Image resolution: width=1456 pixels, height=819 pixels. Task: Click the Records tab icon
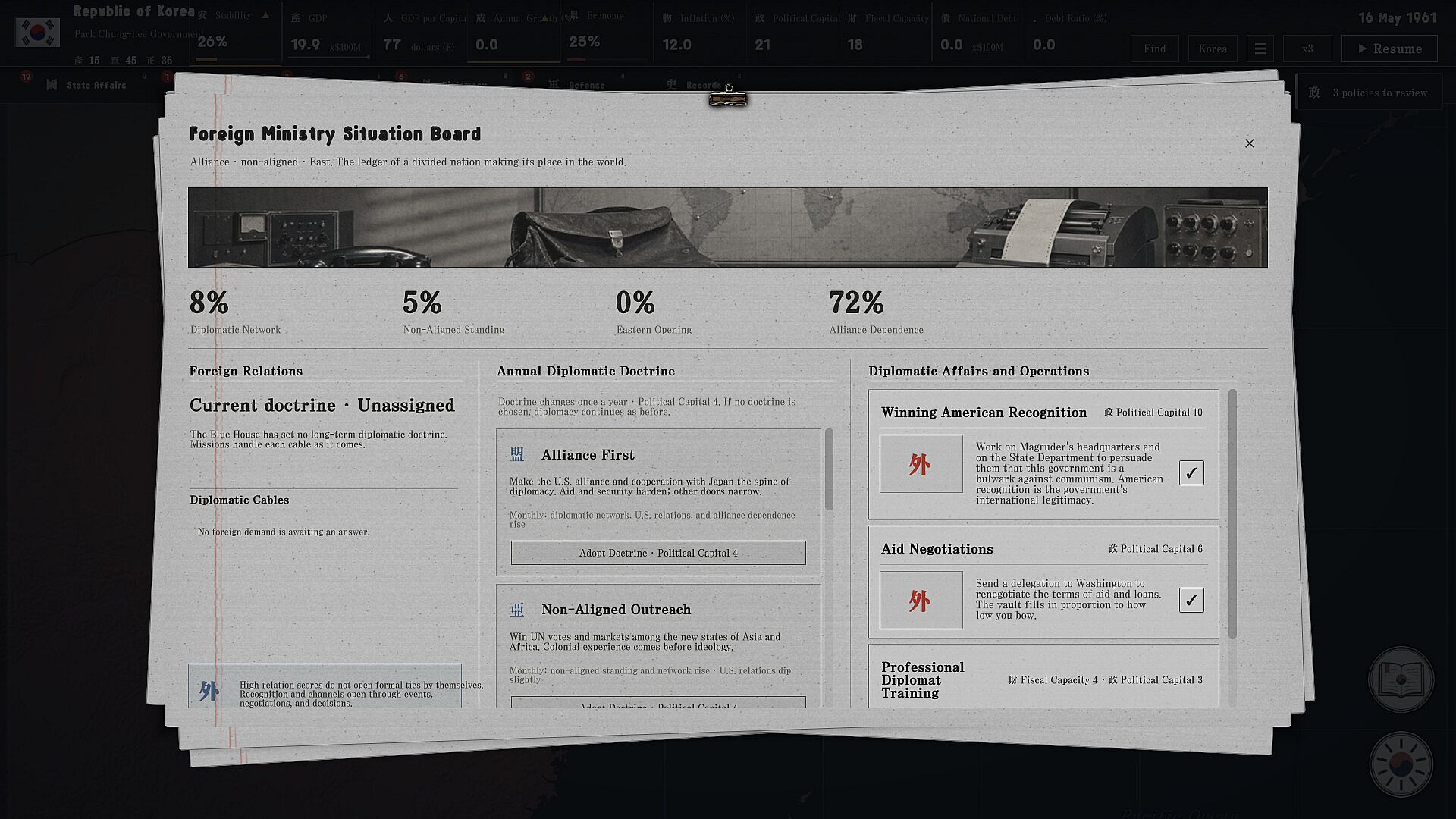coord(671,85)
